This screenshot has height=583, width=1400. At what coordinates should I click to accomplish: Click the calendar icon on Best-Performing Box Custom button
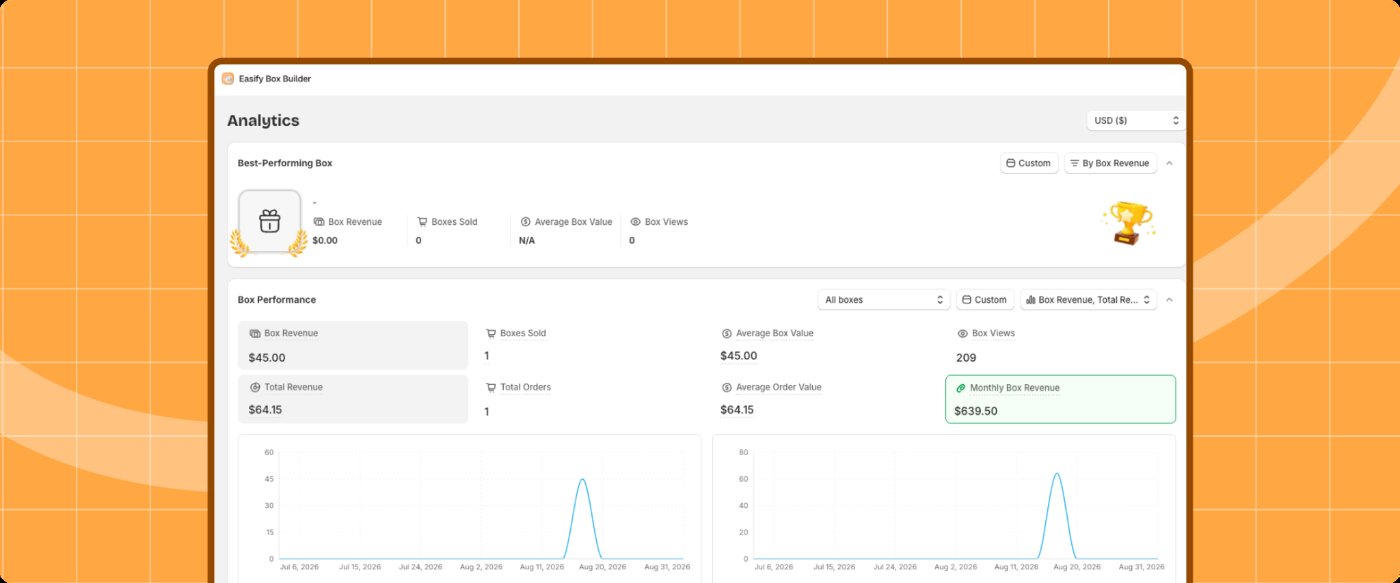(x=1010, y=163)
